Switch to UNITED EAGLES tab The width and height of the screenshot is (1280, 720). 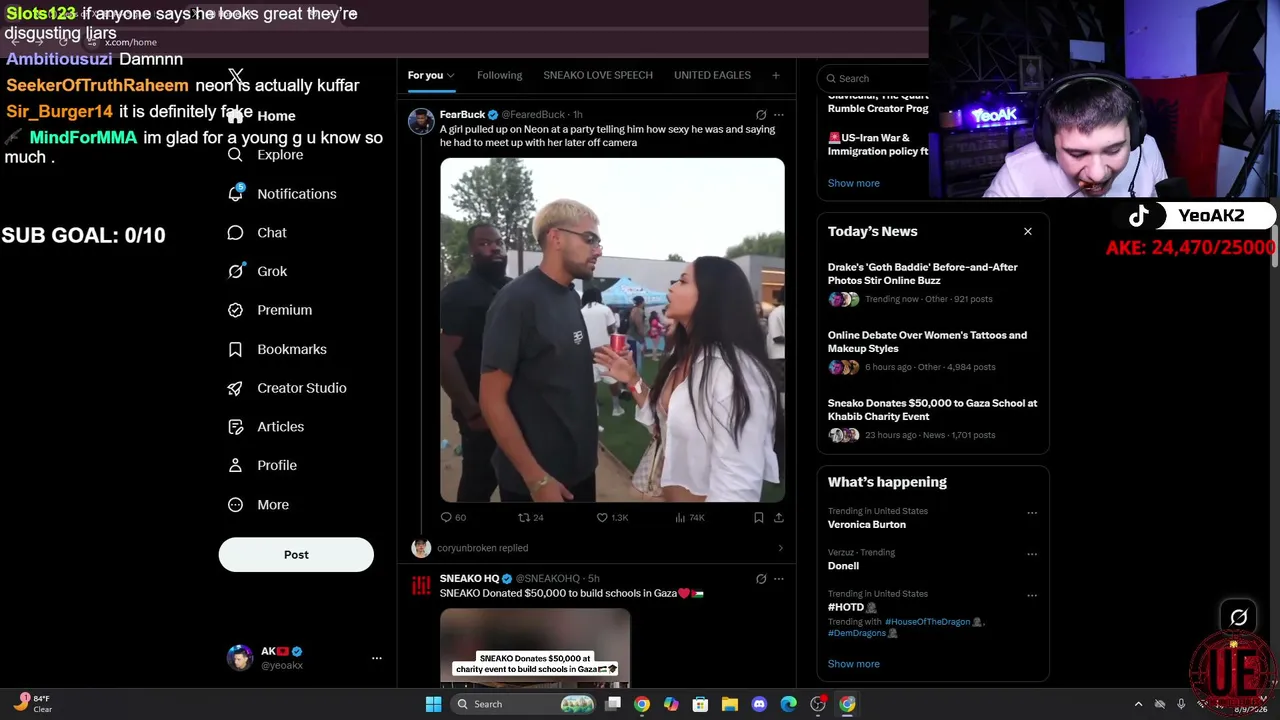[712, 75]
